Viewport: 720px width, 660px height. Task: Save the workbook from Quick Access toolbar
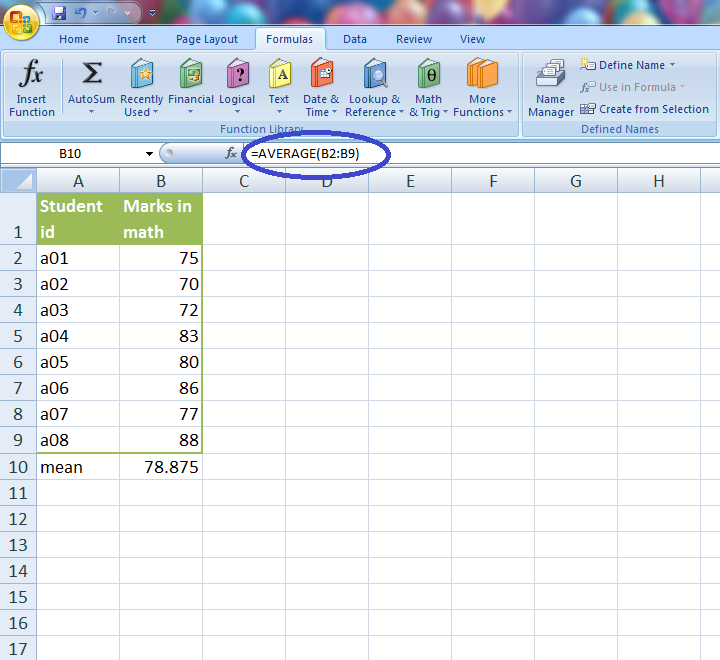pyautogui.click(x=59, y=13)
